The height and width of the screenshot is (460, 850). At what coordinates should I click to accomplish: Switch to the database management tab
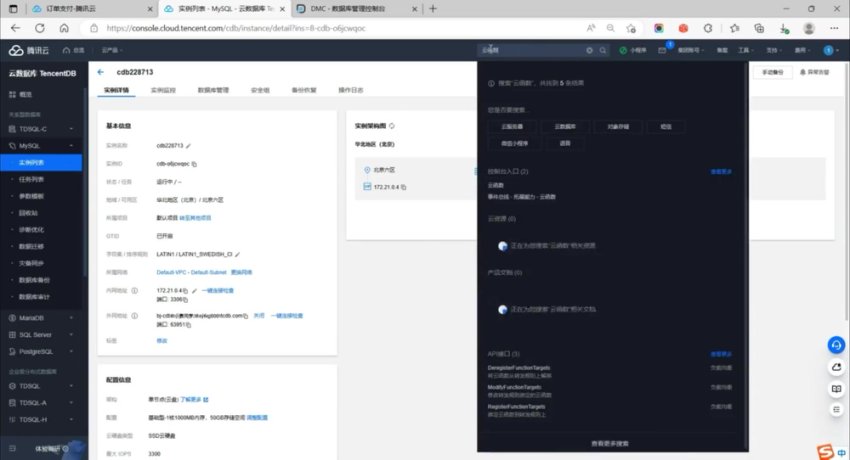pos(213,90)
